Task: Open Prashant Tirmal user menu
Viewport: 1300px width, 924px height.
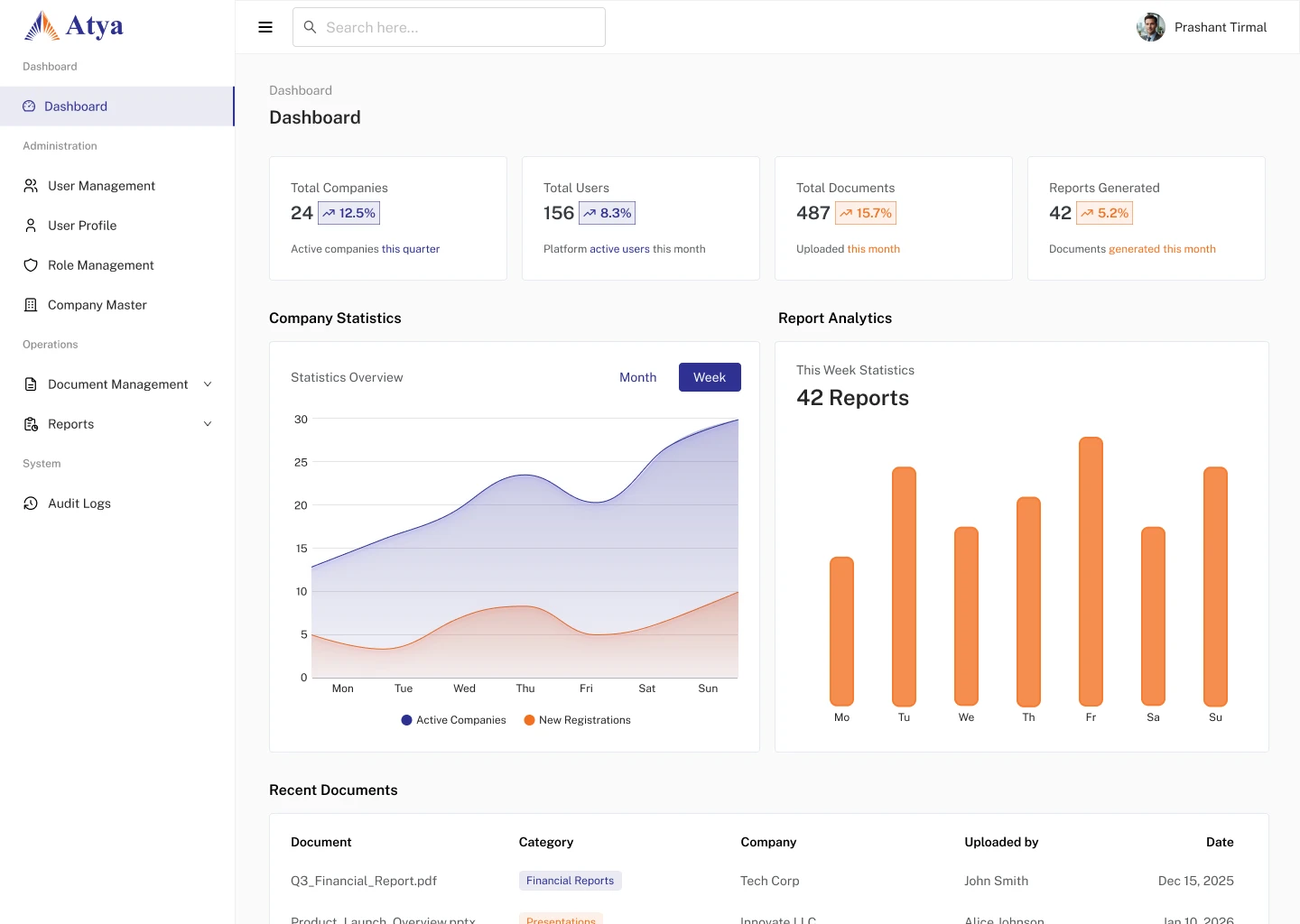Action: (1202, 27)
